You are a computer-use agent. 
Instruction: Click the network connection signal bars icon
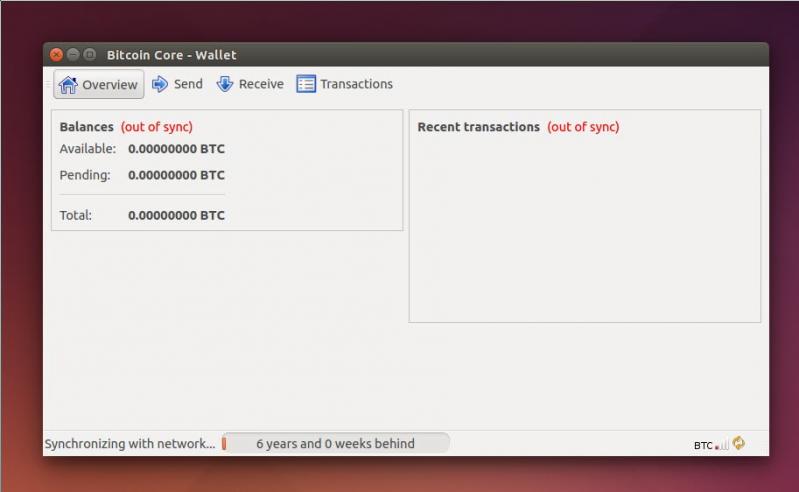(722, 444)
